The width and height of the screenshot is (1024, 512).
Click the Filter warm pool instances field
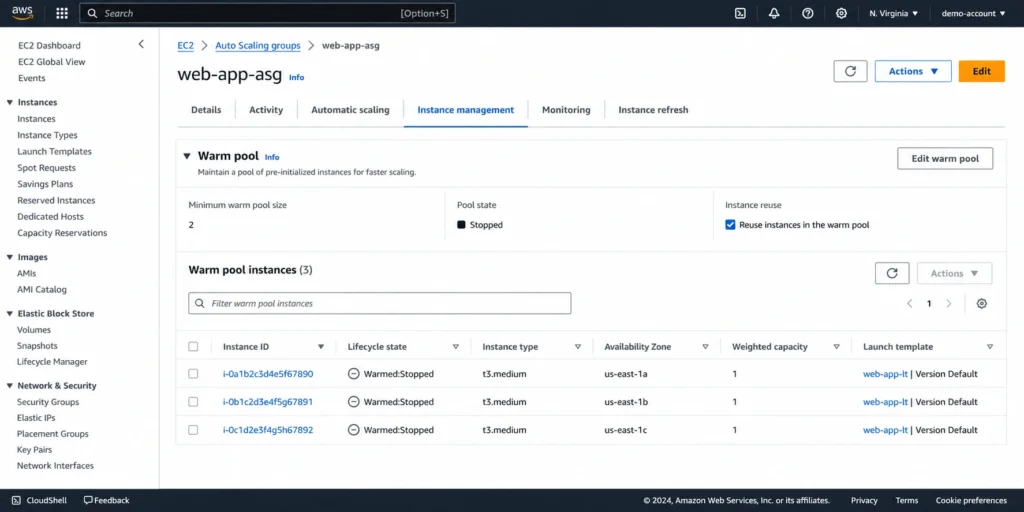(x=380, y=303)
